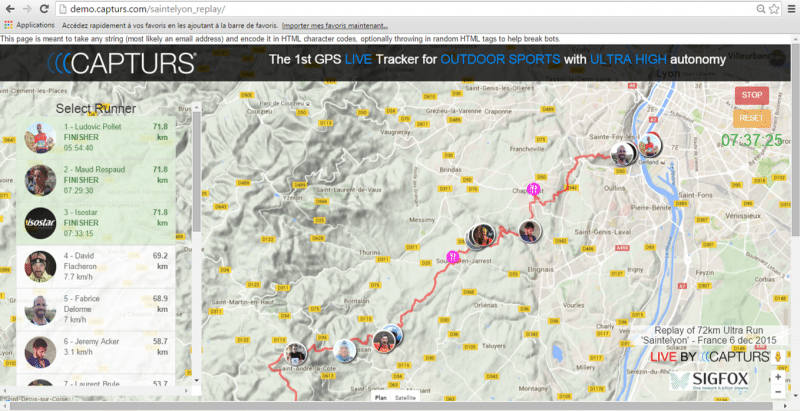Click pink food checkpoint marker near Chaponost
This screenshot has height=411, width=800.
coord(533,189)
